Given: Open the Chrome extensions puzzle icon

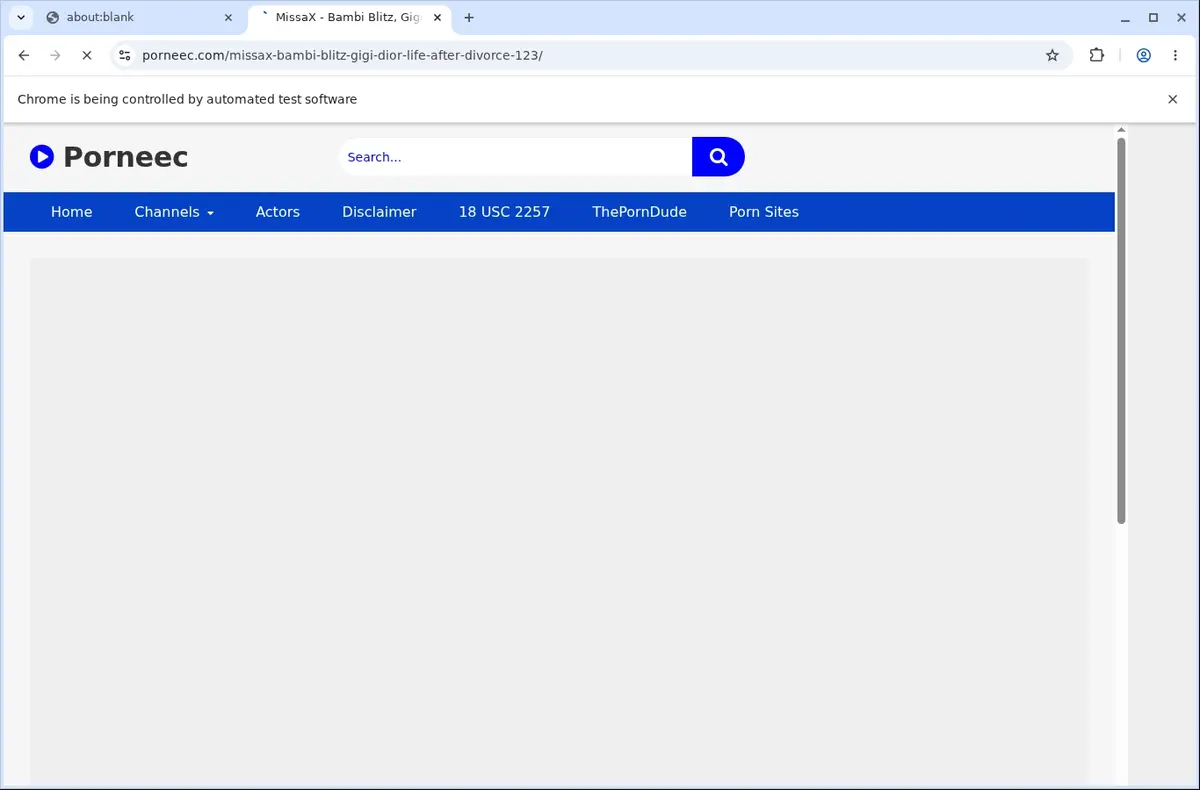Looking at the screenshot, I should [x=1097, y=56].
